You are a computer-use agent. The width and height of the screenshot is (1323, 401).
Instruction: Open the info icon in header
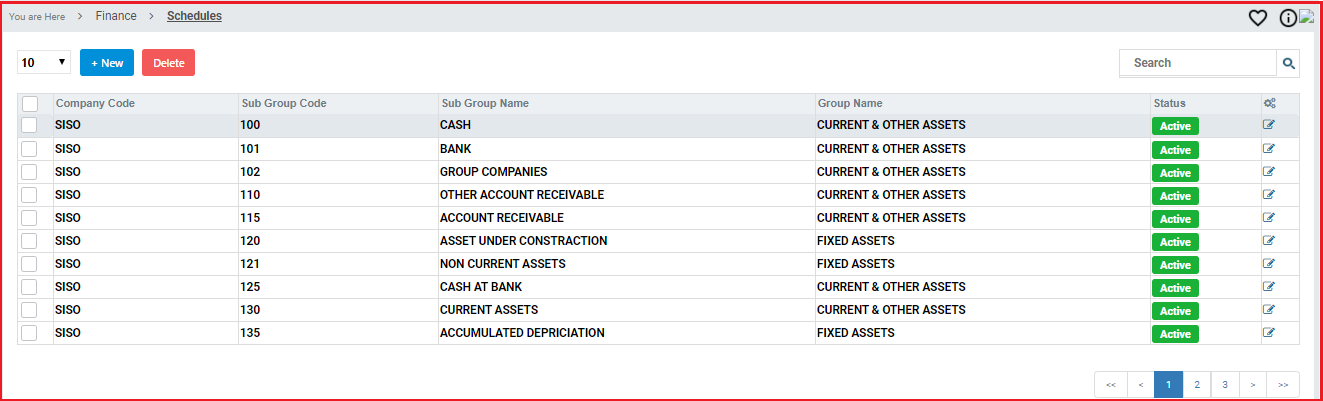coord(1288,18)
